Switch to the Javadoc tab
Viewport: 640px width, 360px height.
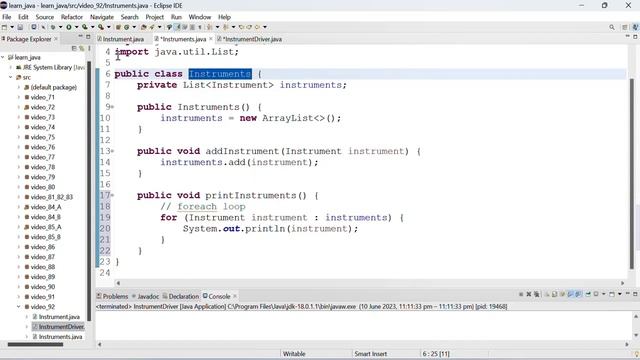point(145,296)
